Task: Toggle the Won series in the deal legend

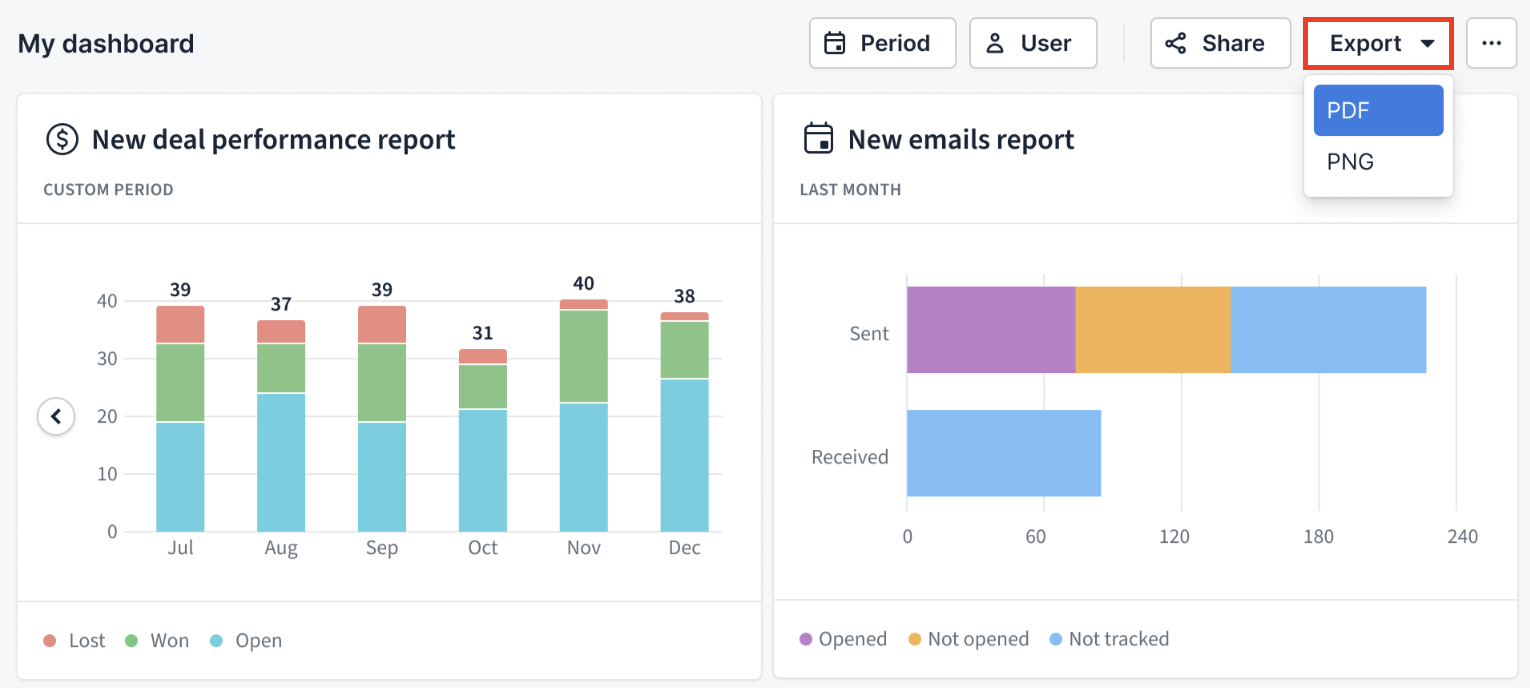Action: pyautogui.click(x=157, y=639)
